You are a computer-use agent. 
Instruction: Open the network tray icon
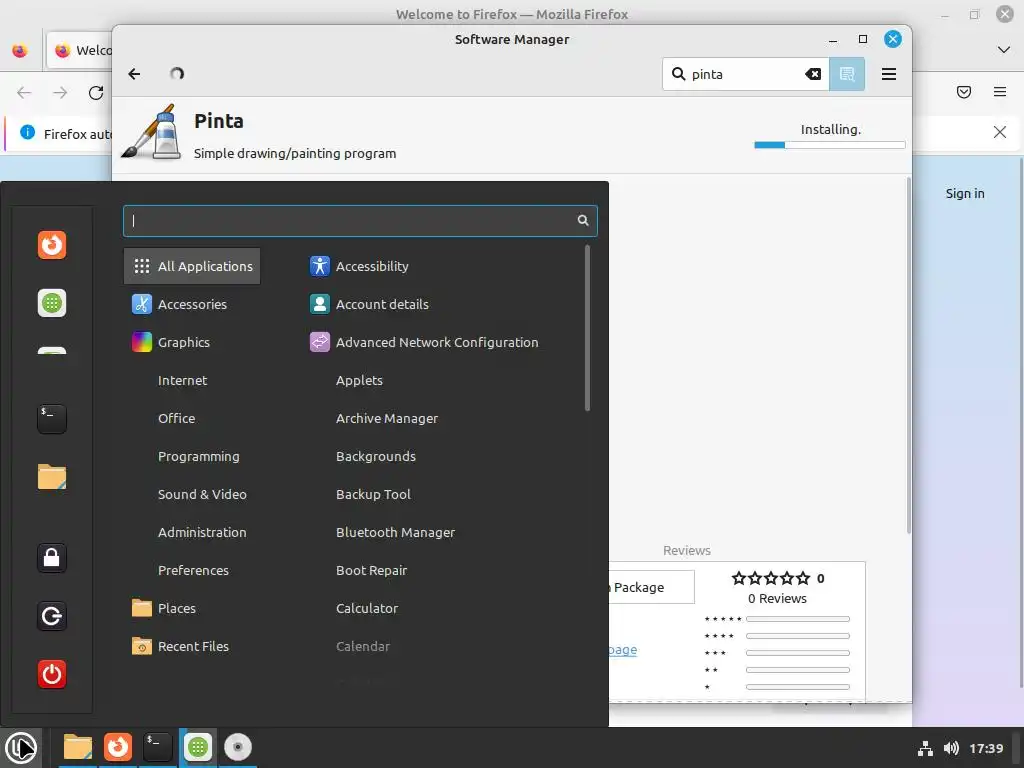(x=925, y=748)
